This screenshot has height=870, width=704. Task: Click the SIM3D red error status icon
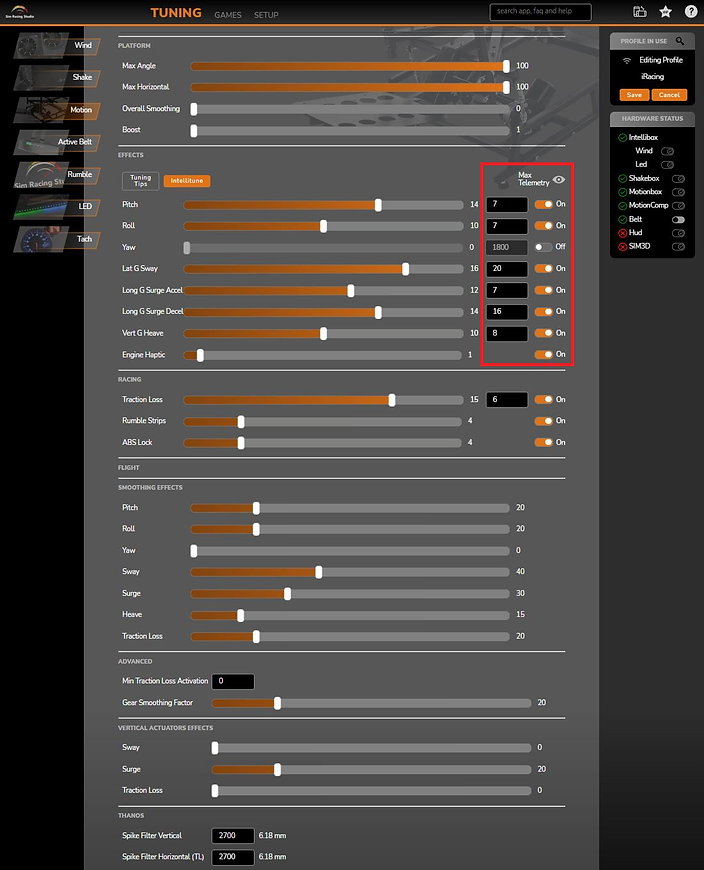click(x=622, y=247)
